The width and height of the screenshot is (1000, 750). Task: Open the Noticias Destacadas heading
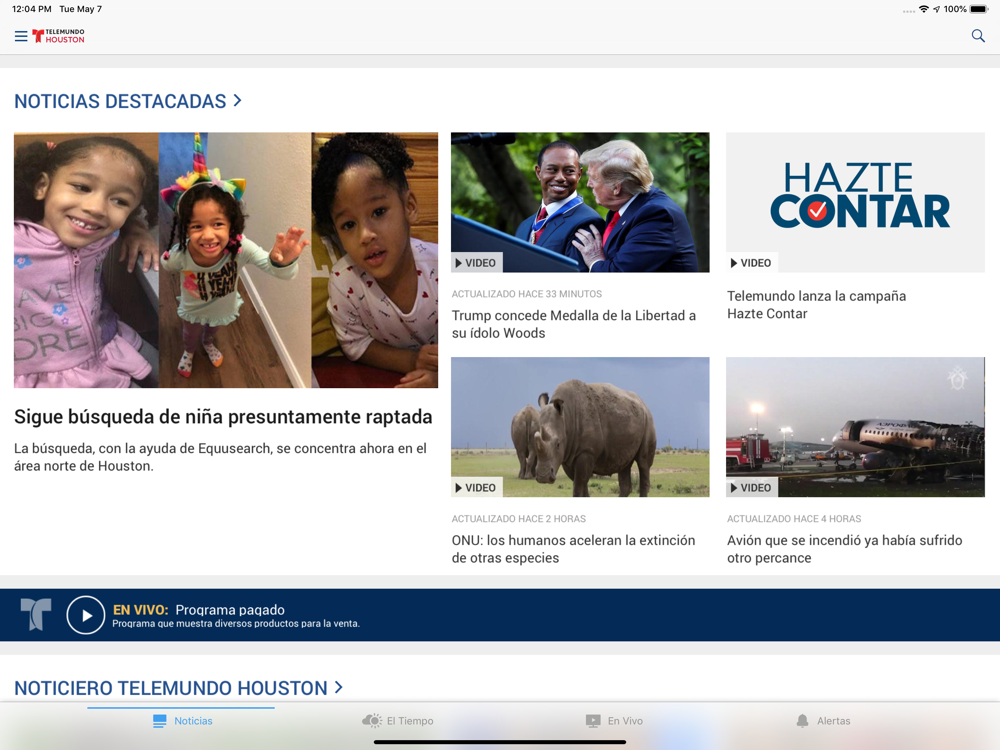tap(120, 101)
